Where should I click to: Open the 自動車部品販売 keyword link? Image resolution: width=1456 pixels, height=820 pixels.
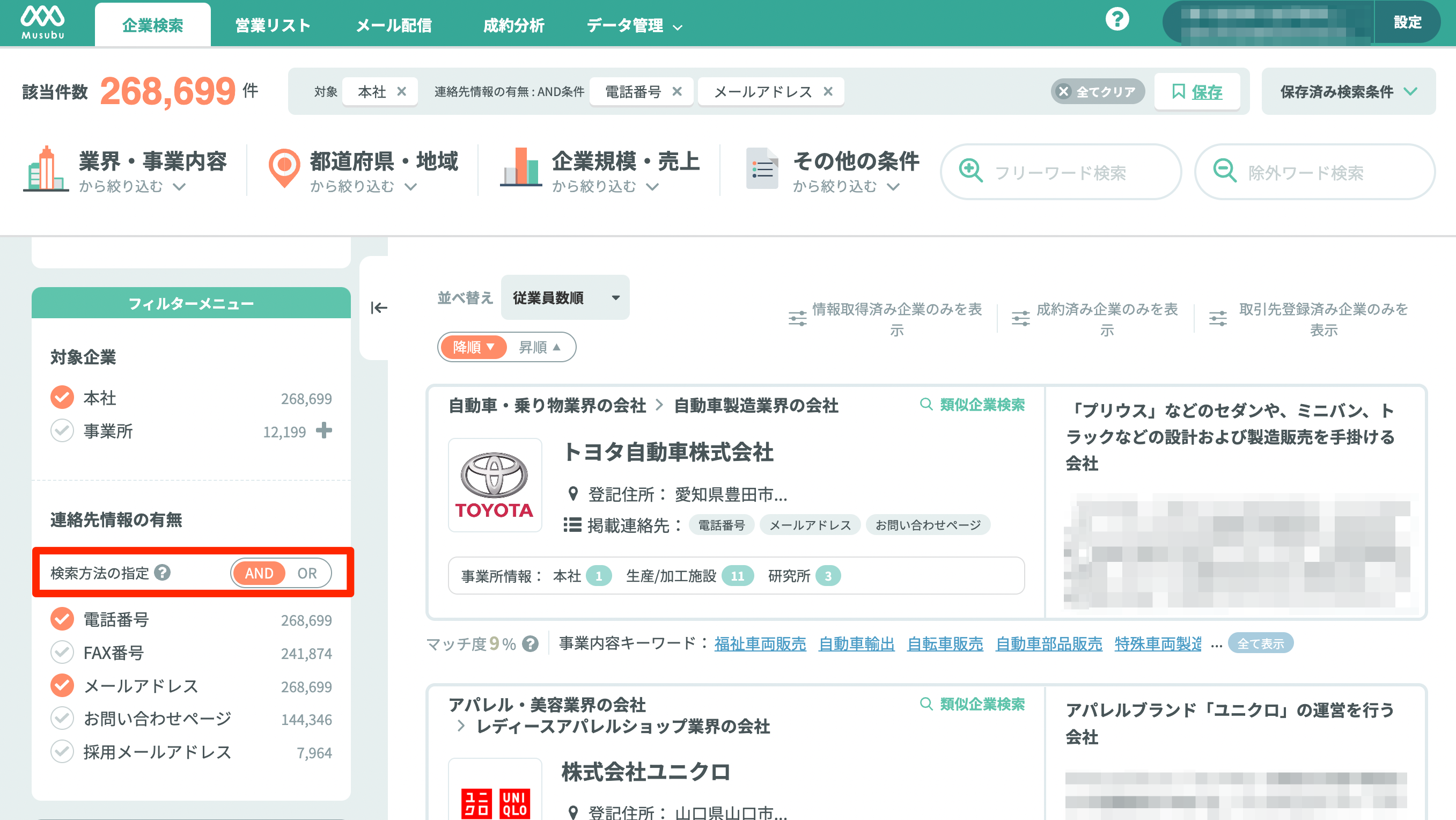coord(1048,644)
